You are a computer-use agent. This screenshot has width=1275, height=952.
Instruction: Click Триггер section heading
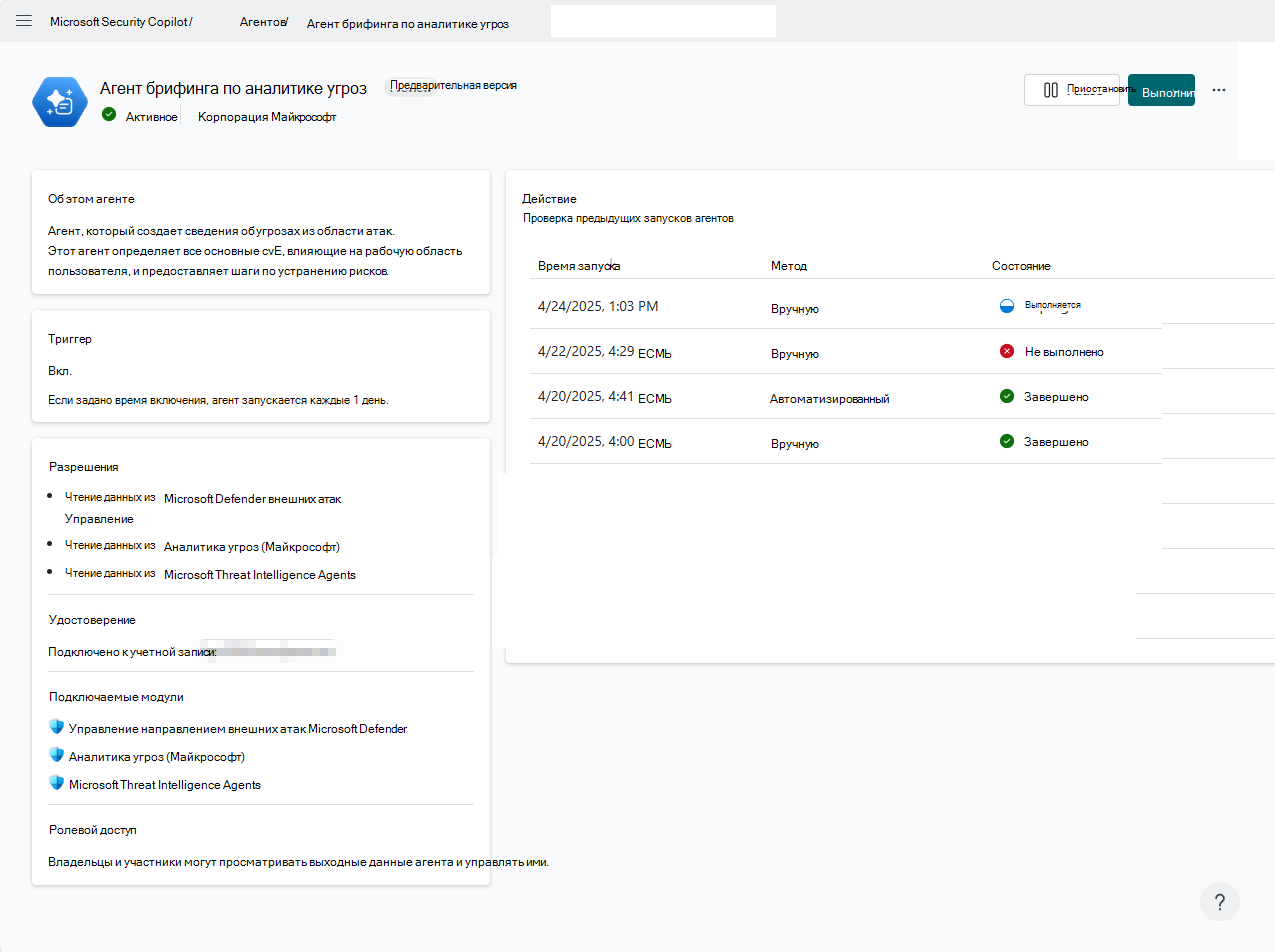pos(70,339)
